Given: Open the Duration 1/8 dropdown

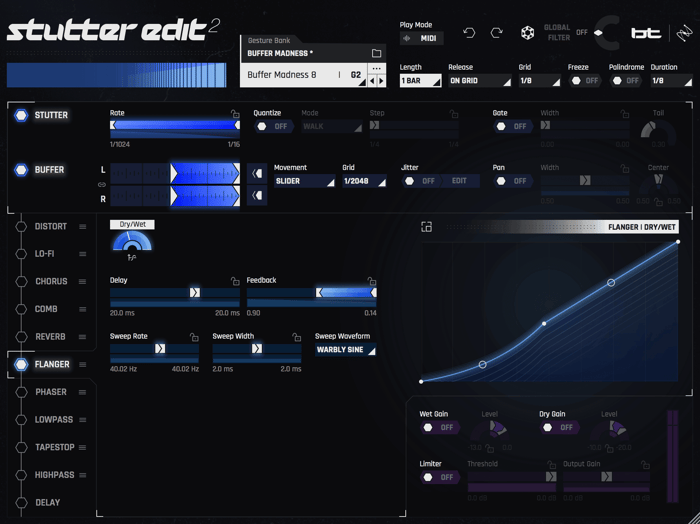Looking at the screenshot, I should (x=671, y=81).
